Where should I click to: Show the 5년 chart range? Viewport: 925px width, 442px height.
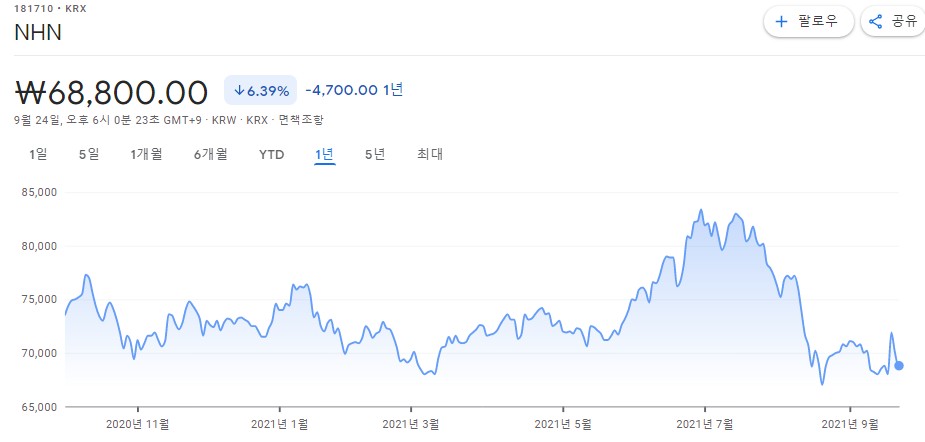click(375, 155)
